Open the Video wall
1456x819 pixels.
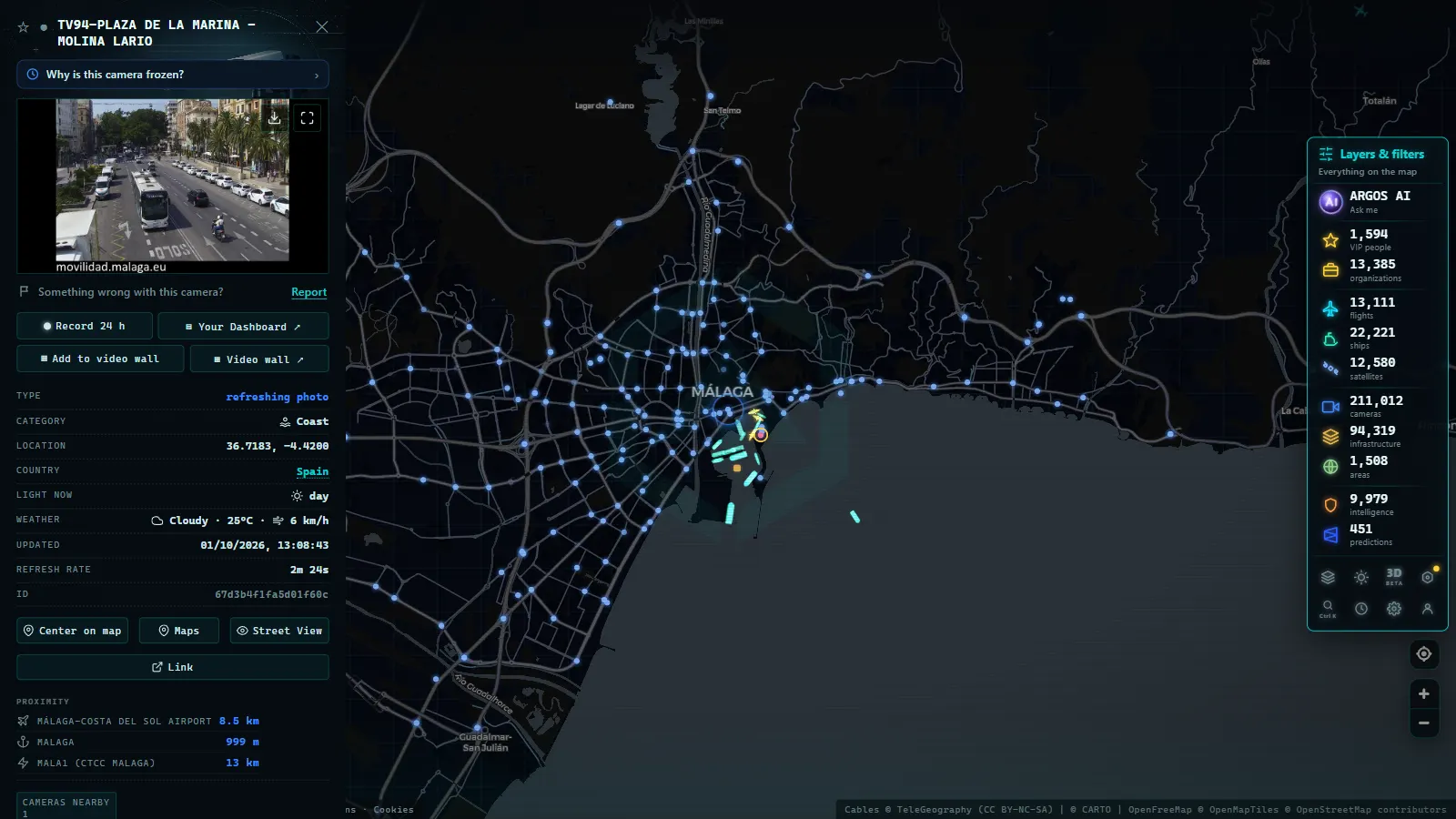pos(259,359)
